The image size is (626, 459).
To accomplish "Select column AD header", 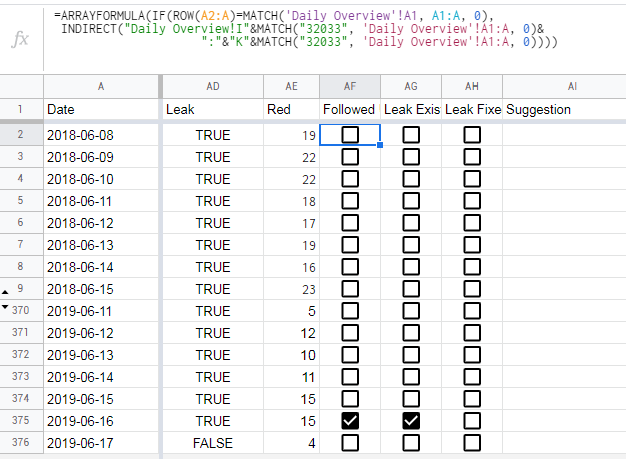I will coord(213,86).
